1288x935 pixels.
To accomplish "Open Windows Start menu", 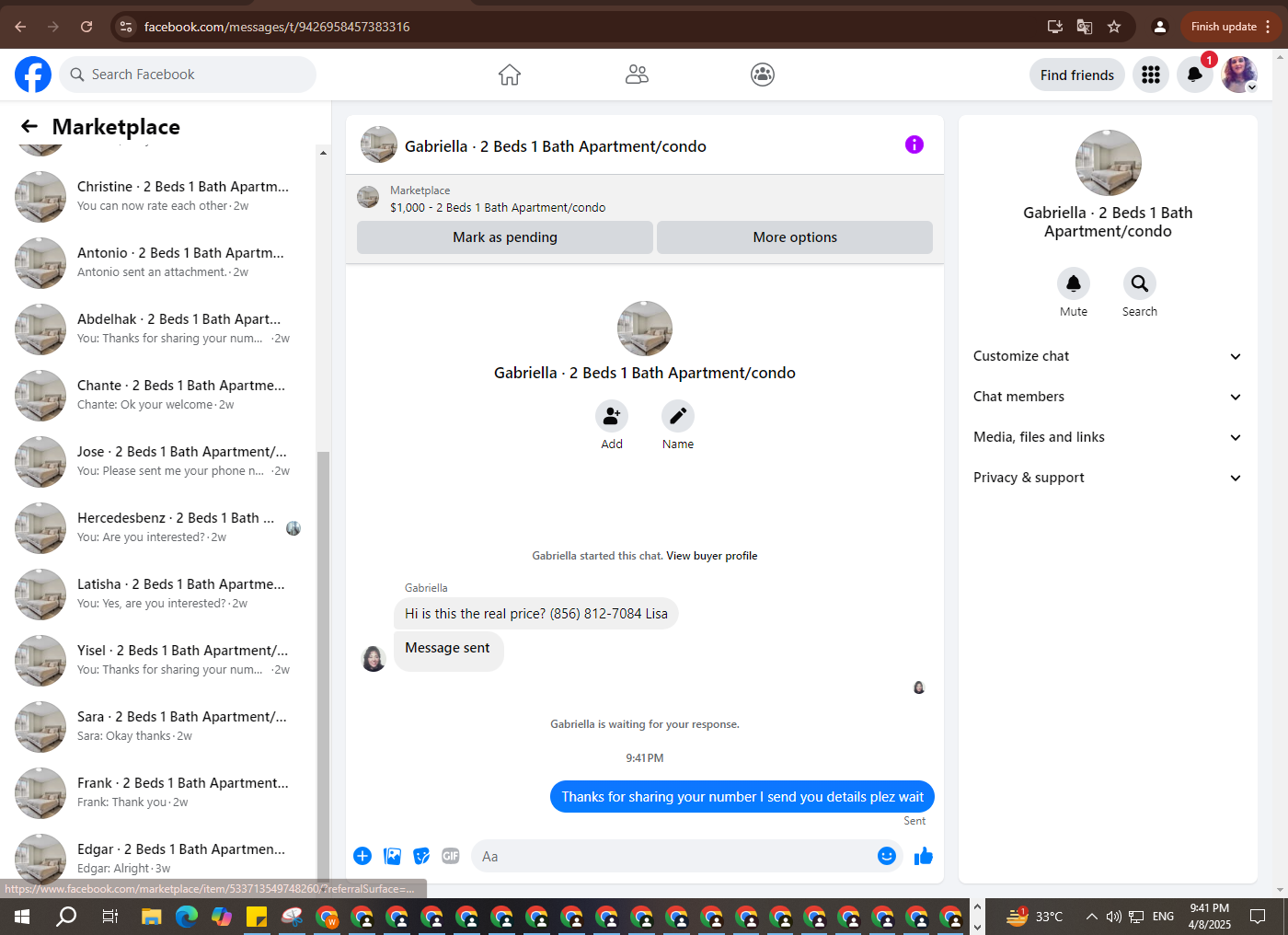I will pos(22,917).
